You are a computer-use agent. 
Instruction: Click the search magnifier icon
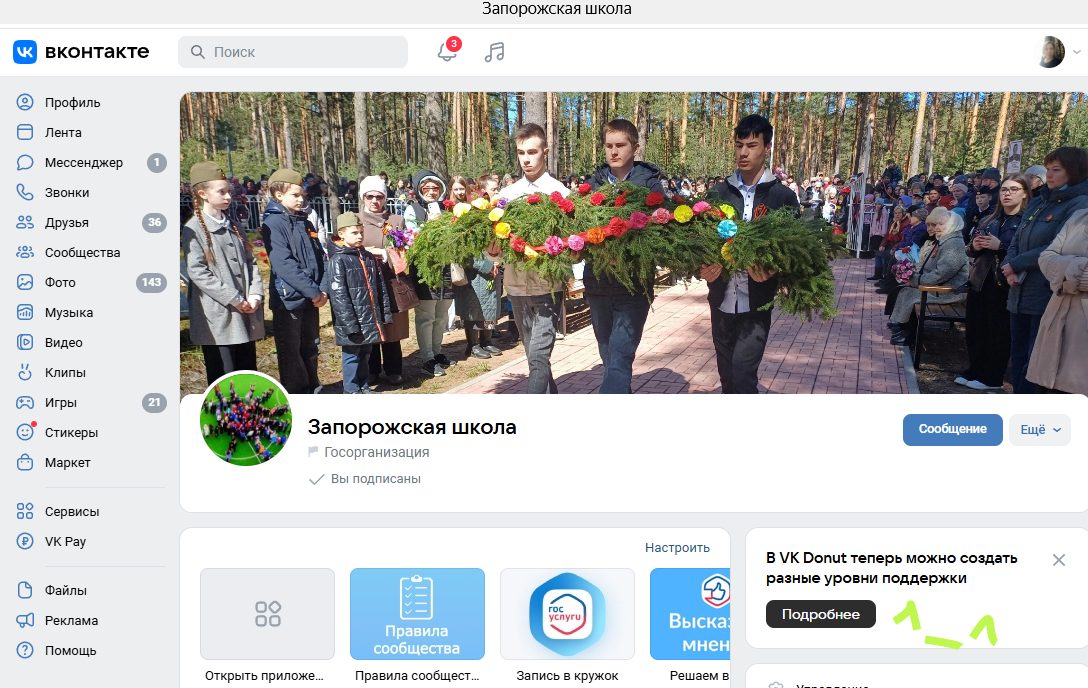(x=198, y=52)
